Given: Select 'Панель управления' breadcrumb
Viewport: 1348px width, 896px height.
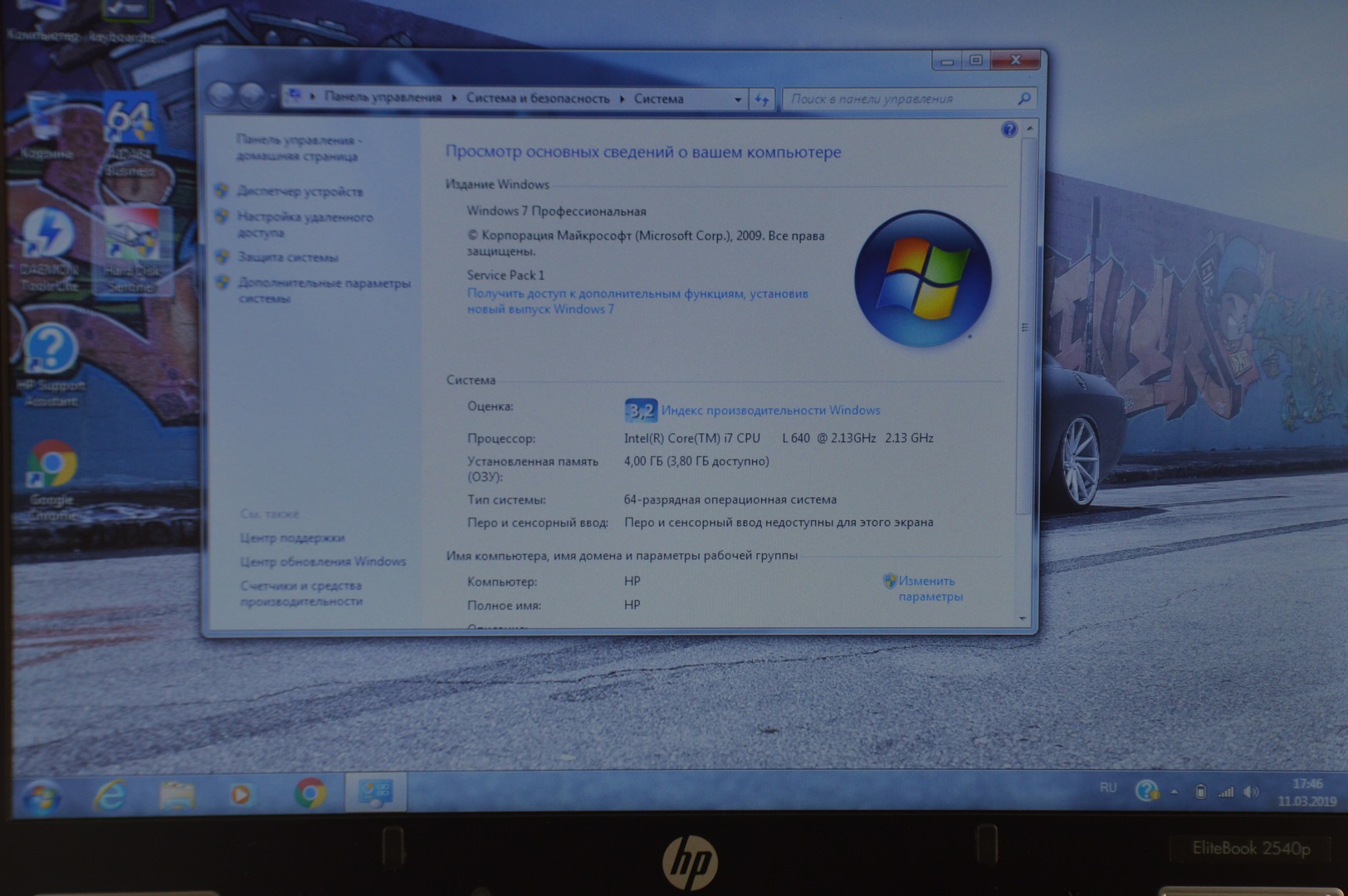Looking at the screenshot, I should [383, 97].
